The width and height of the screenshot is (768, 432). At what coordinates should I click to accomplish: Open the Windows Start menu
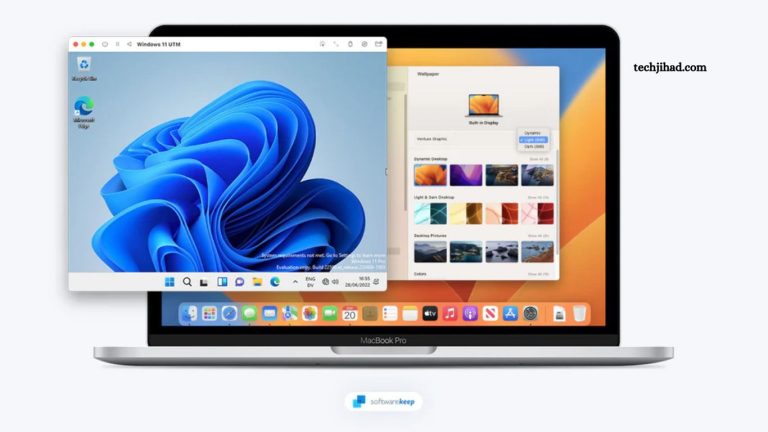169,282
